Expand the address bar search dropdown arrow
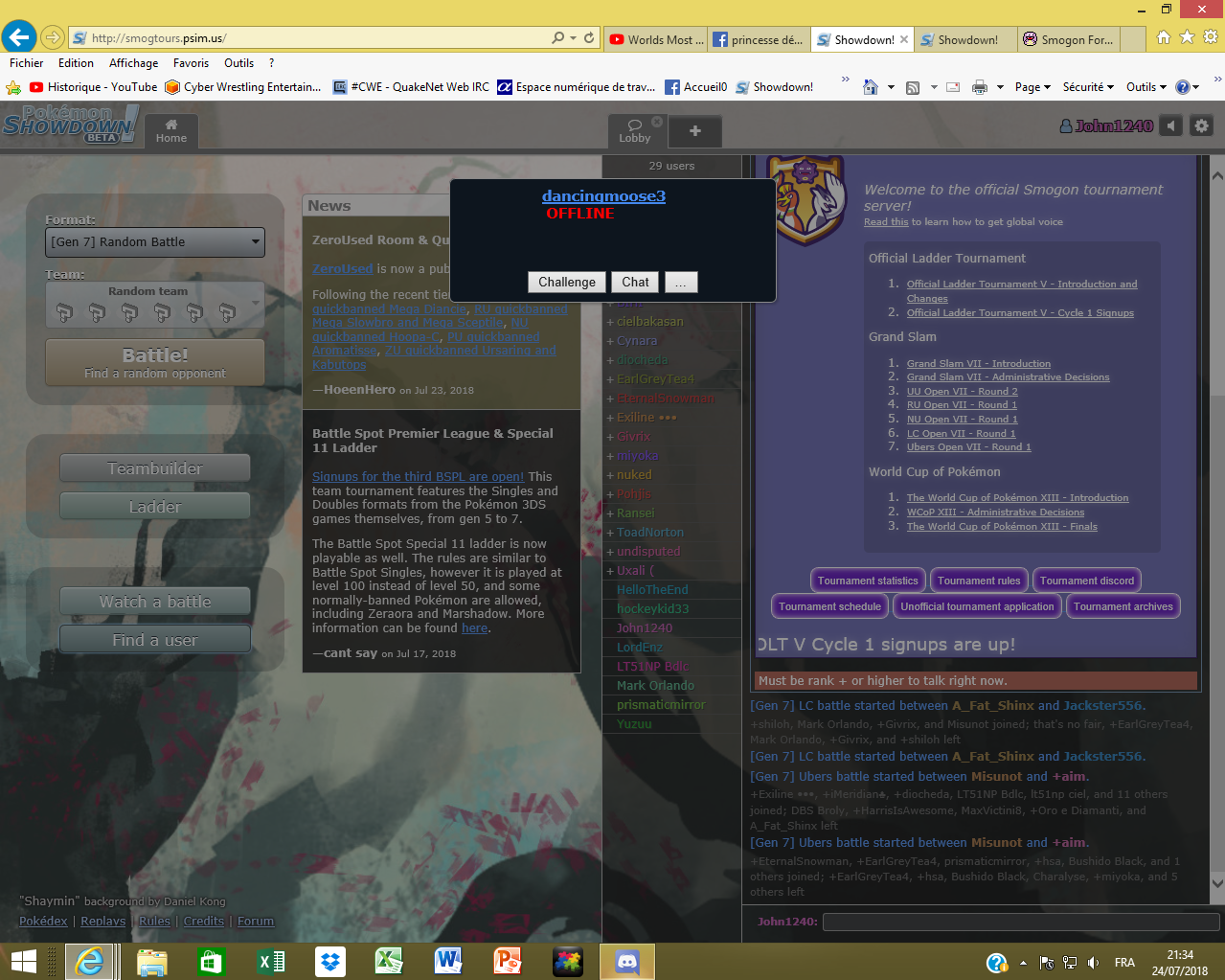1225x980 pixels. [573, 38]
